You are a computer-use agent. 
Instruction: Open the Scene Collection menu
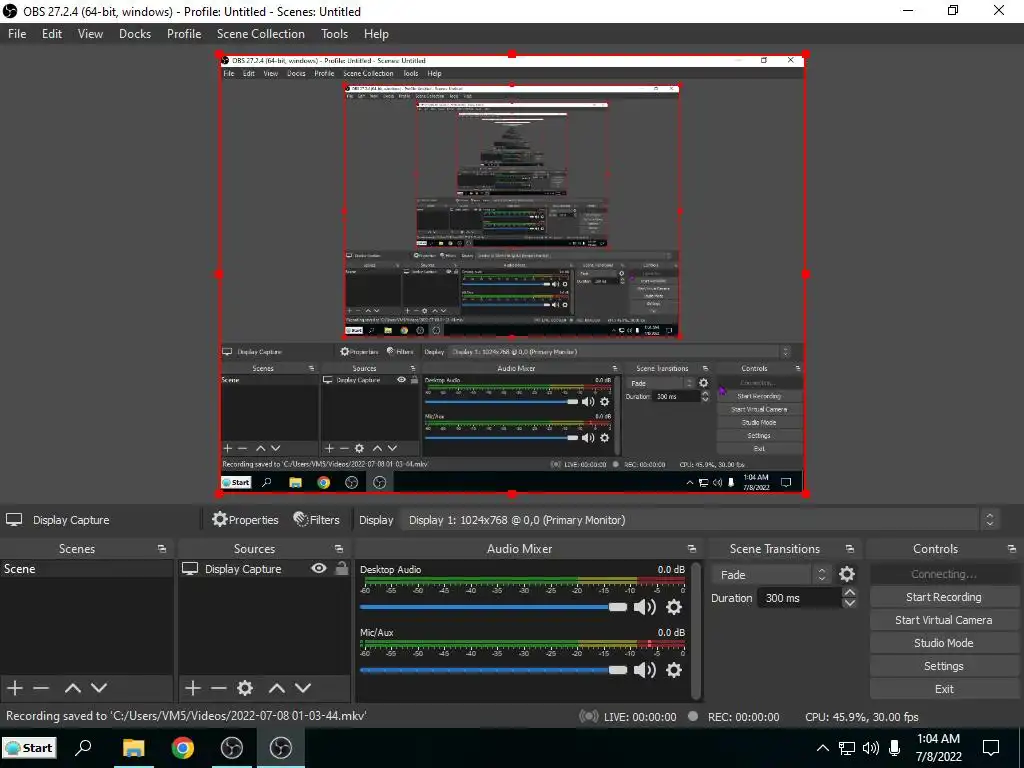(x=261, y=34)
